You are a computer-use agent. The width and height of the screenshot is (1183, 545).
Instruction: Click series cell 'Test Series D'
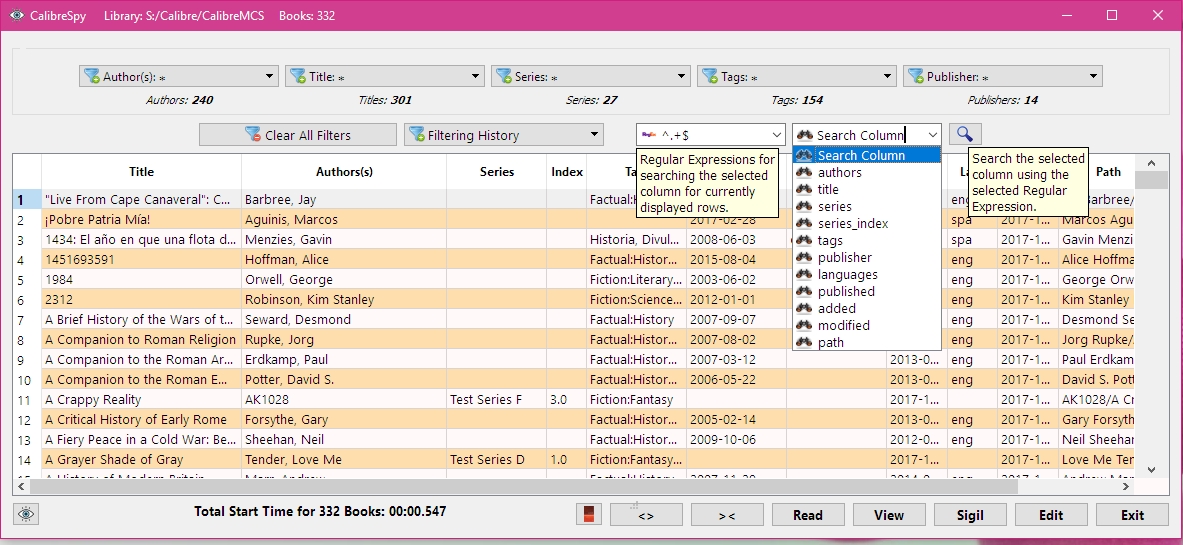point(496,459)
